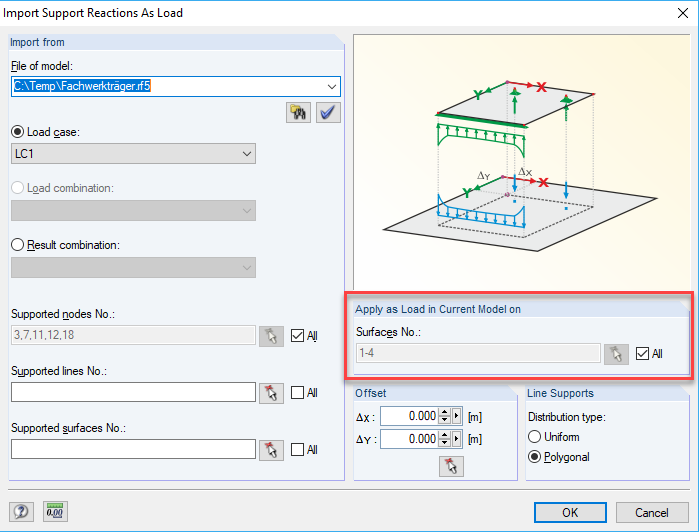The image size is (700, 532).
Task: Click the Surfaces No. field showing 1-4
Action: [x=478, y=353]
